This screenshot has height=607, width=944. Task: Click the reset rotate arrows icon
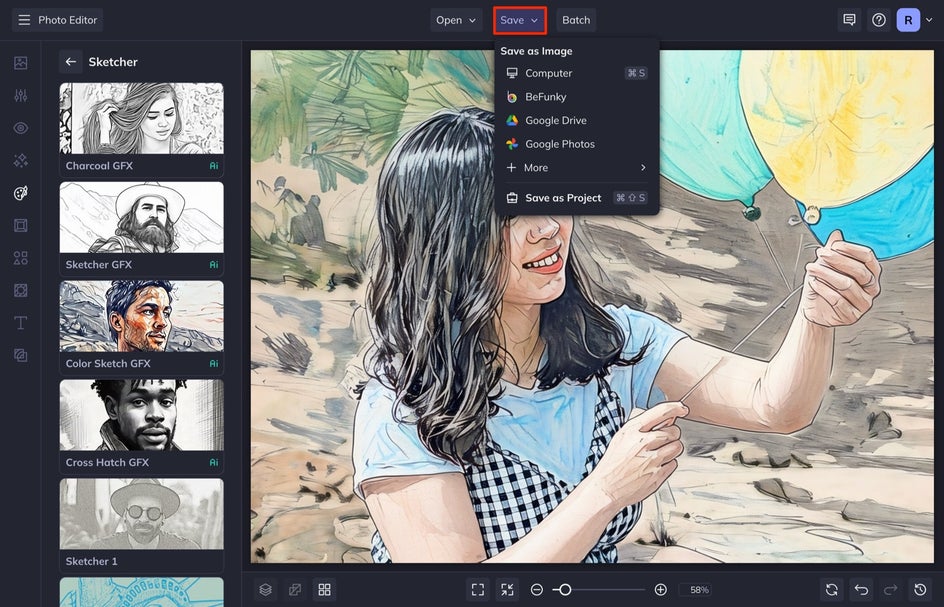click(x=831, y=590)
